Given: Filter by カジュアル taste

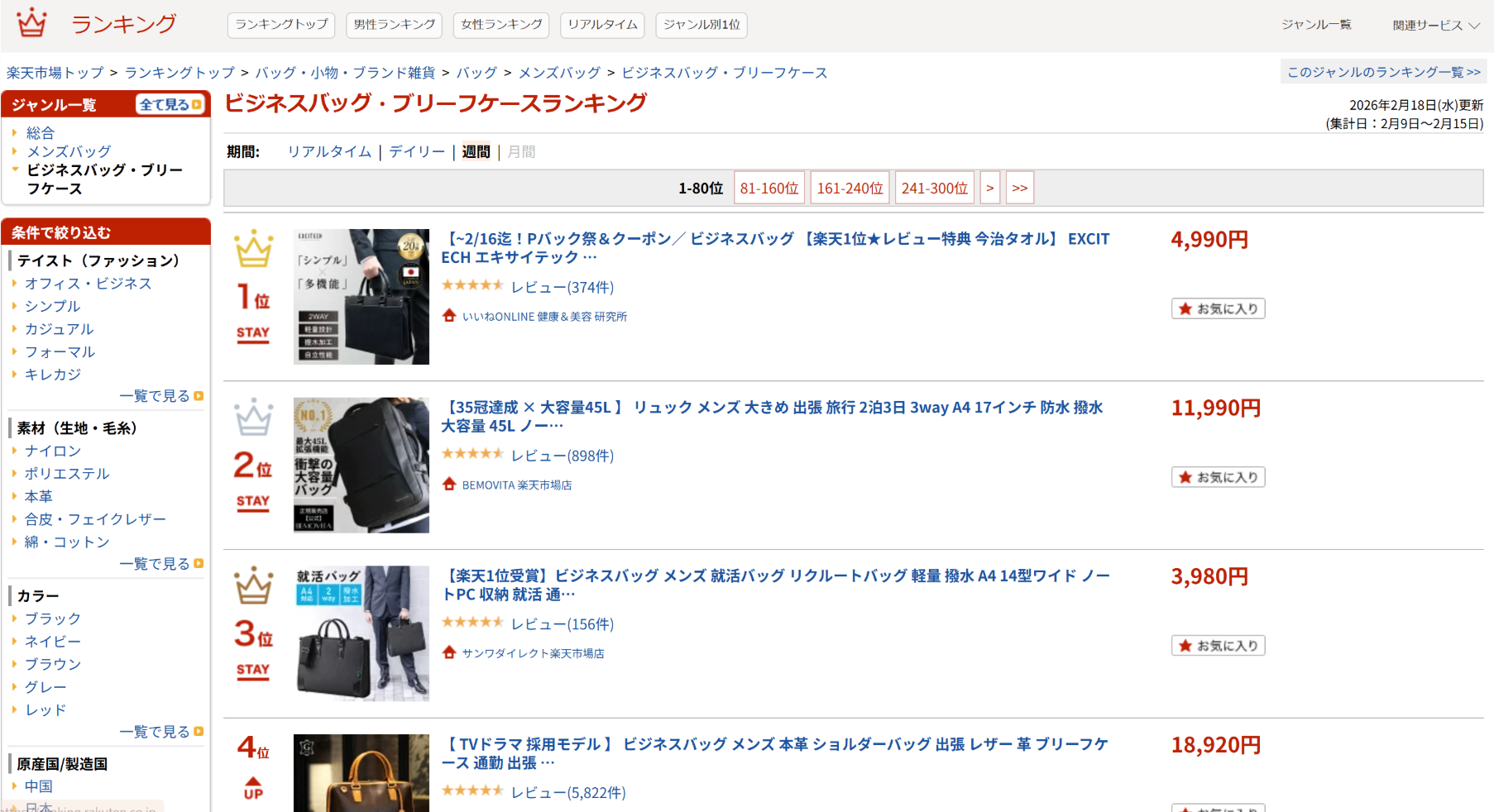Looking at the screenshot, I should (x=60, y=329).
